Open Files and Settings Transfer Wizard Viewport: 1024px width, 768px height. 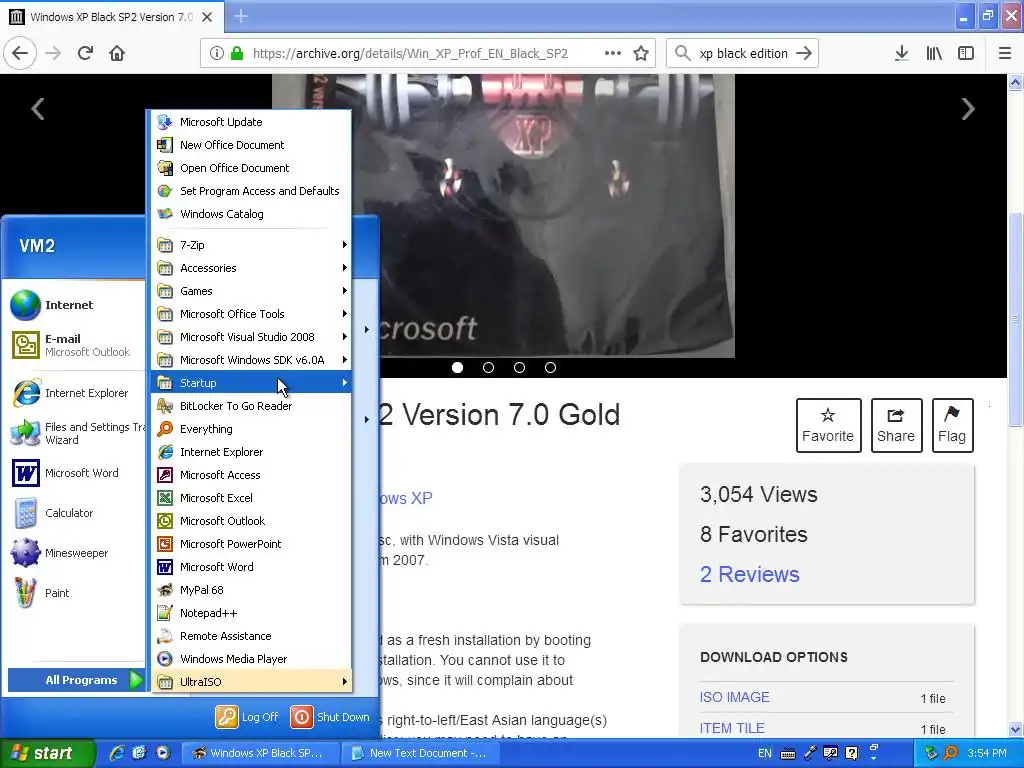click(x=77, y=433)
